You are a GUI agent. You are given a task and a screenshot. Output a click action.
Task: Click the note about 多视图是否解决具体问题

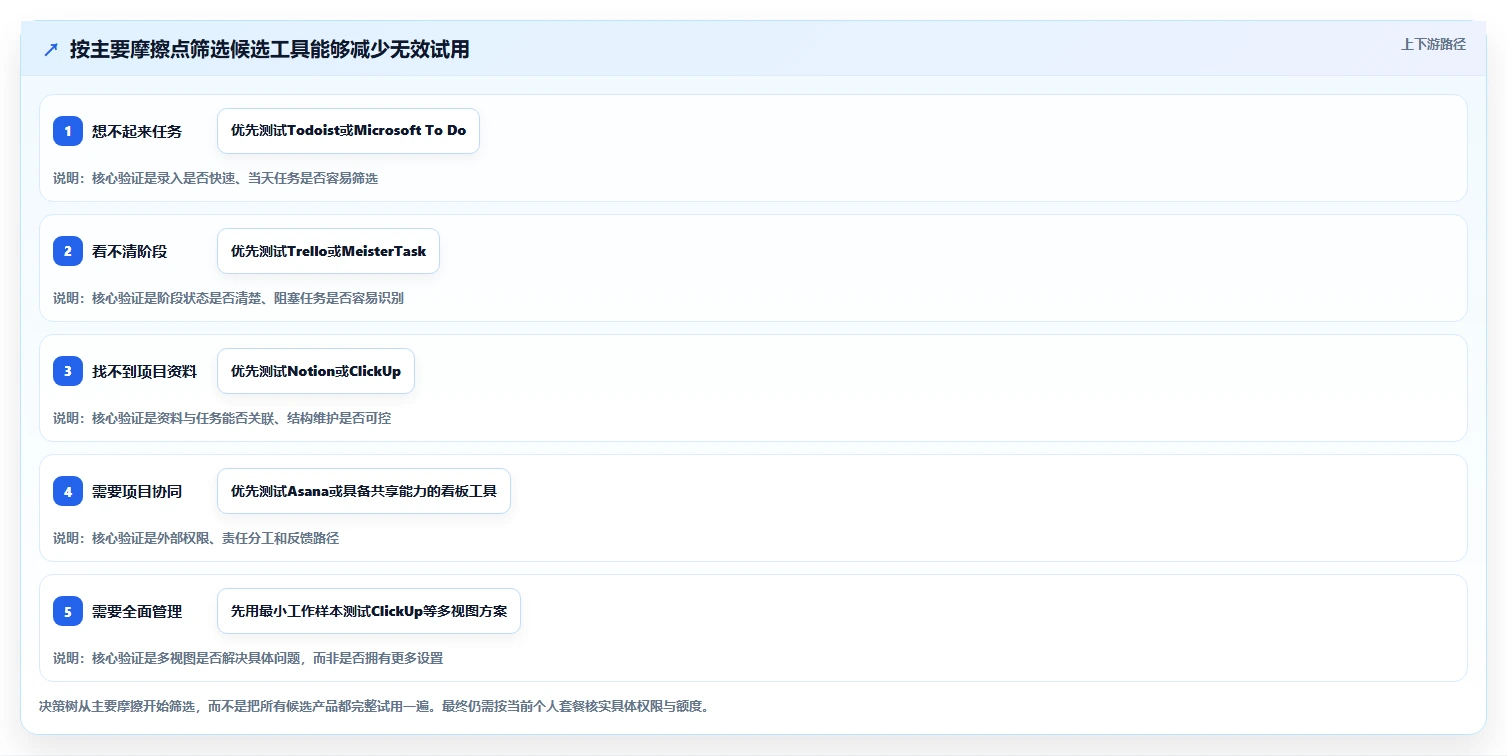248,658
